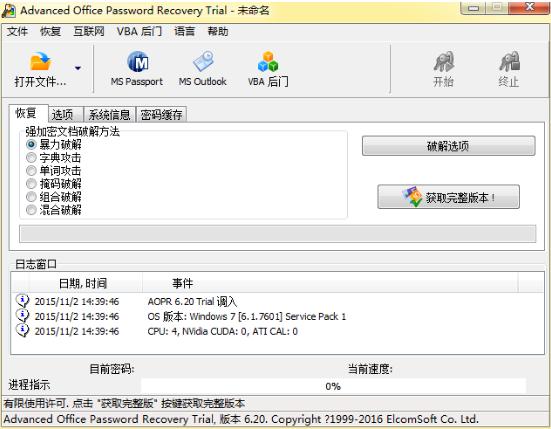Select log entry CPU: 4, NVidia CUDA
This screenshot has width=551, height=429.
(222, 331)
